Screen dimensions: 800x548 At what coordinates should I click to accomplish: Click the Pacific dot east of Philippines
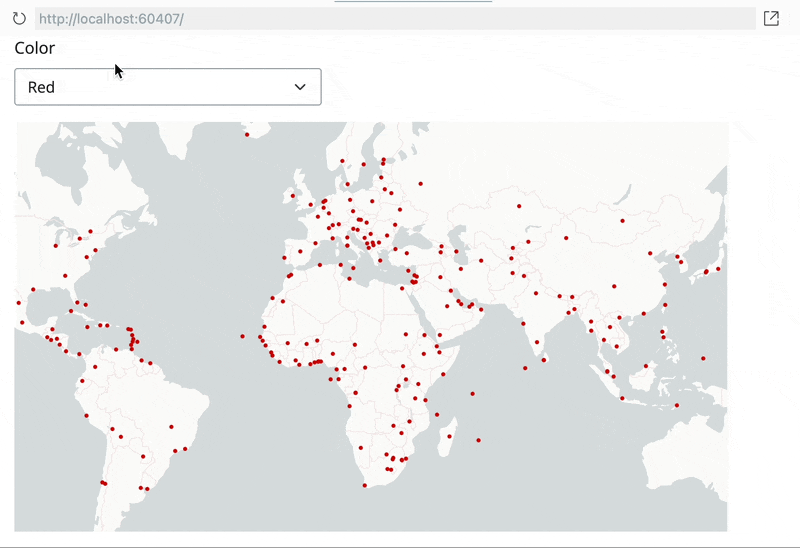point(703,358)
